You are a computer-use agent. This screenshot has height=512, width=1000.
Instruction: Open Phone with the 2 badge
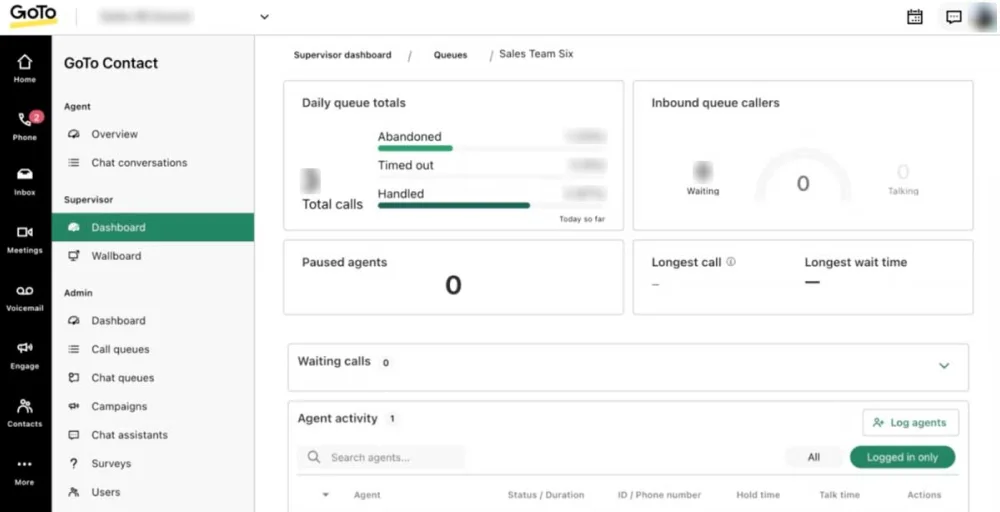click(25, 126)
